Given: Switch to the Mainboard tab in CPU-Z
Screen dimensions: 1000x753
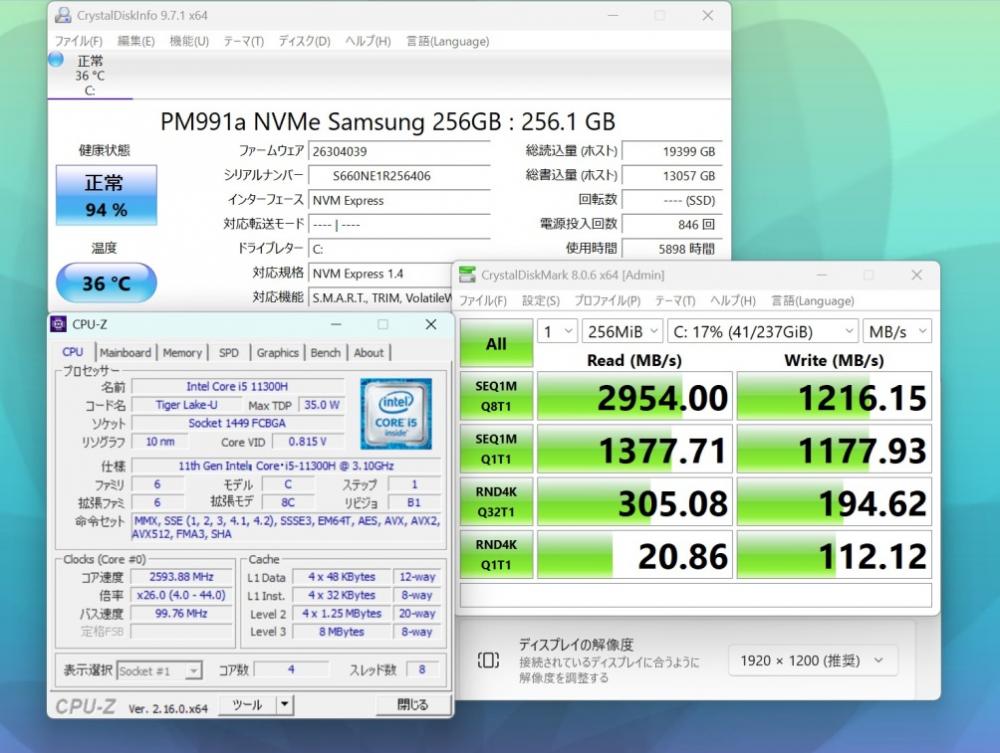Looking at the screenshot, I should (126, 353).
